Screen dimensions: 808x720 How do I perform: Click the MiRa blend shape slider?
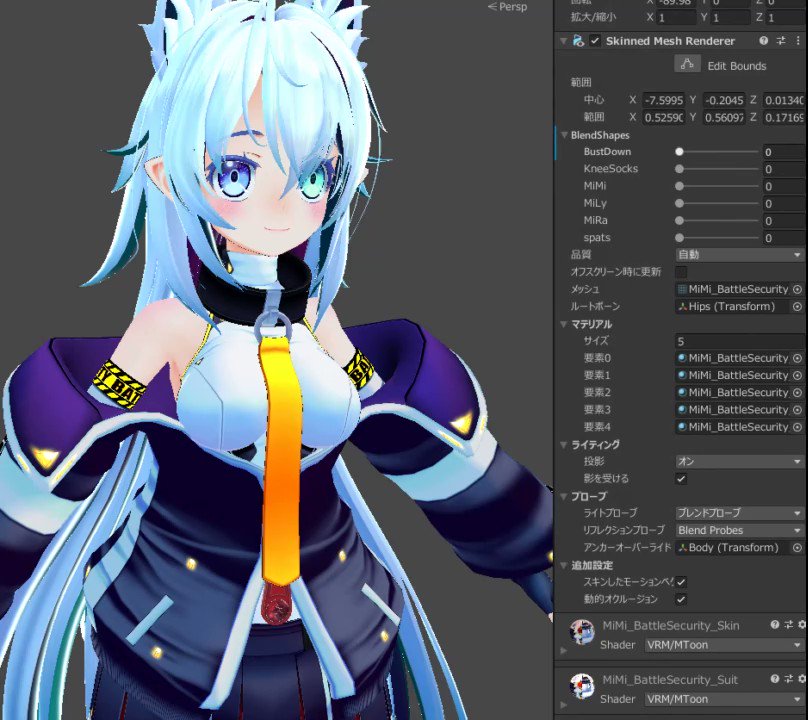(x=717, y=221)
